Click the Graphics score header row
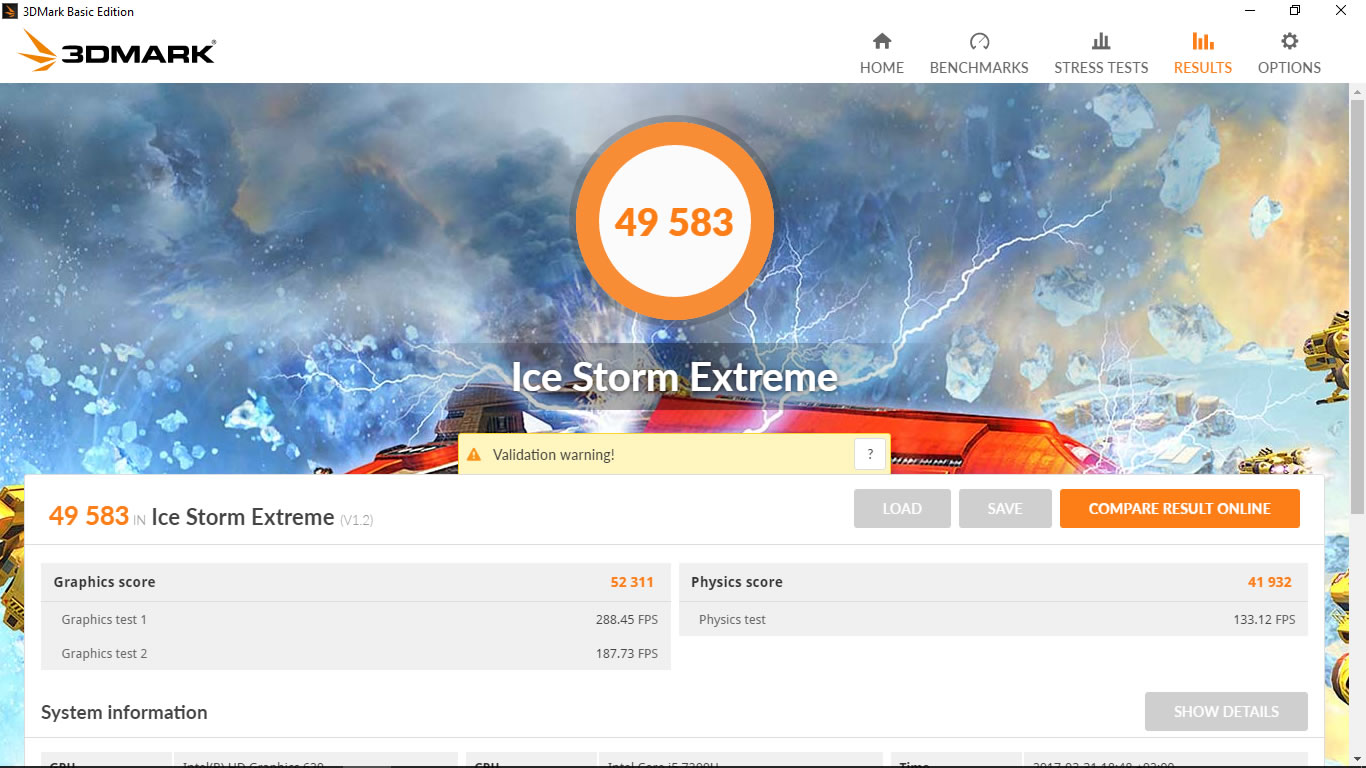The image size is (1366, 768). 356,582
